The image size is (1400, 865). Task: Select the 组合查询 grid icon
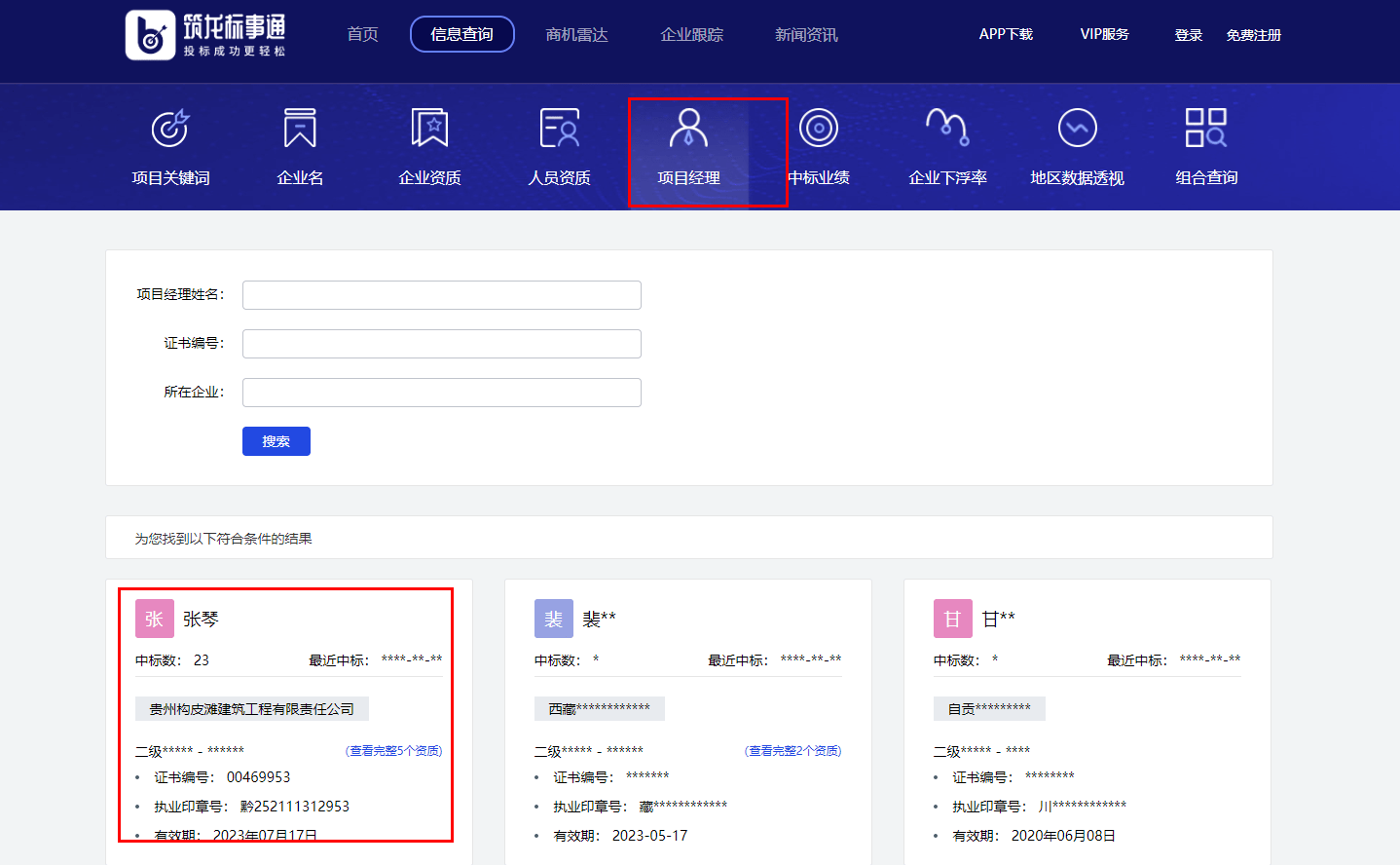point(1205,129)
